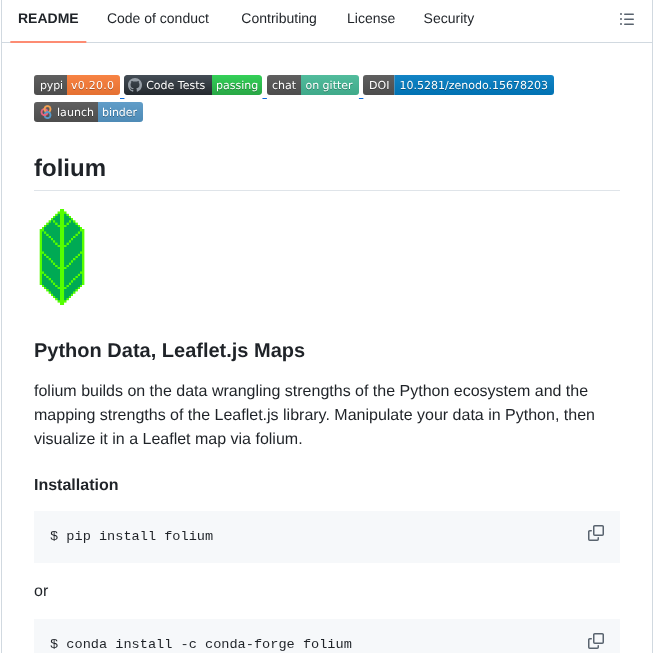
Task: Click the folium leaf logo image
Action: click(62, 257)
